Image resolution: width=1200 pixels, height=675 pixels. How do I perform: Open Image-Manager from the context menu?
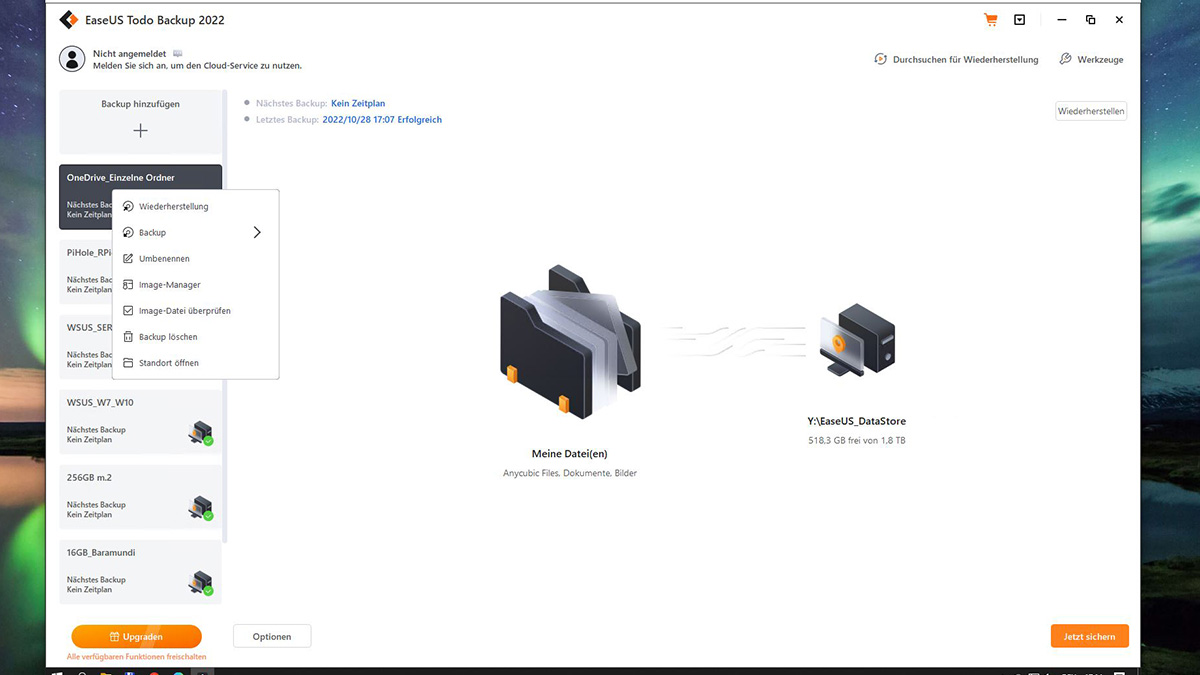click(x=195, y=285)
